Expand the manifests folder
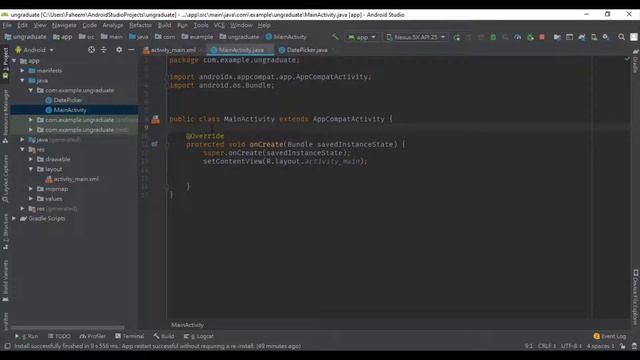 tap(22, 71)
